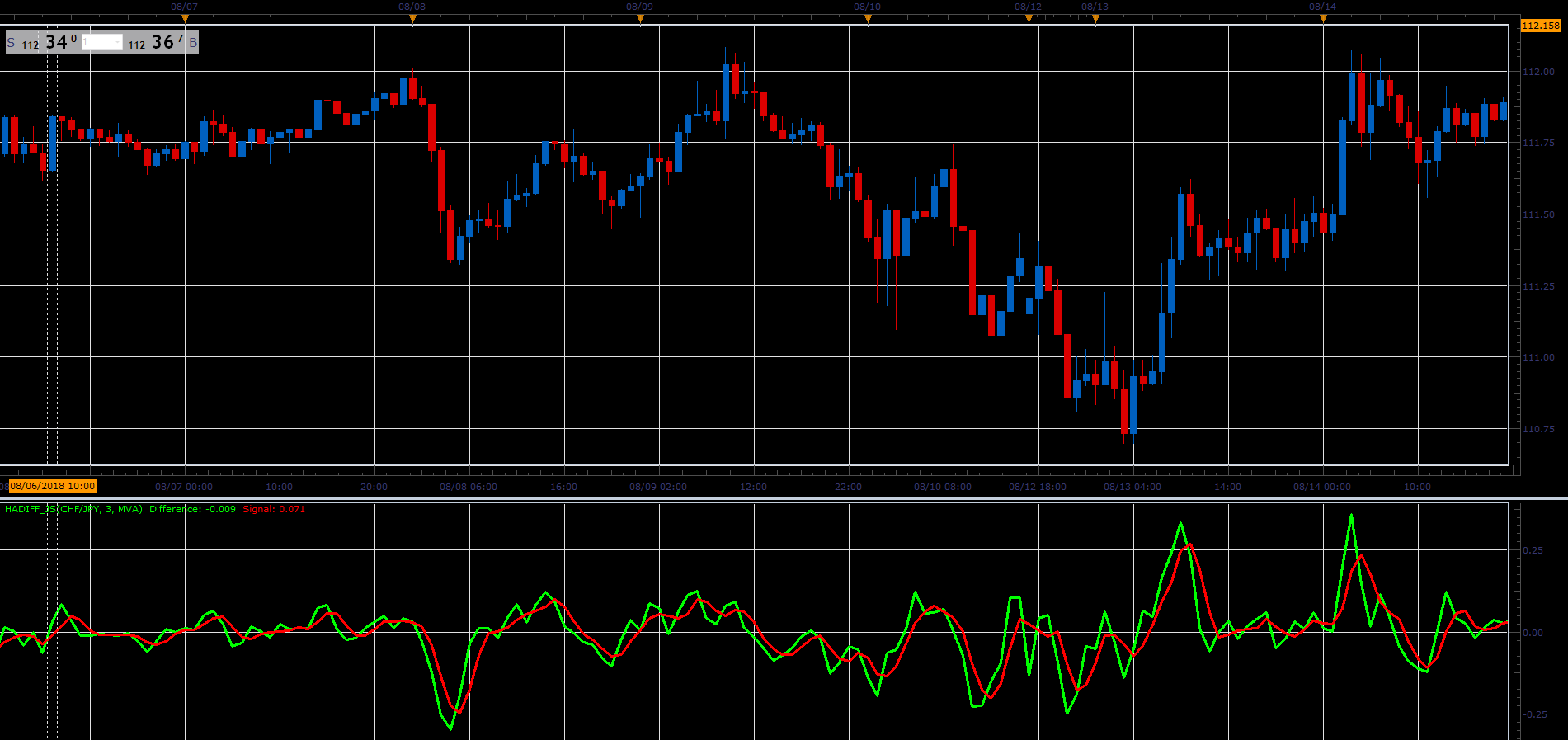This screenshot has height=740, width=1568.
Task: Click the 08/08 06:00 time axis label
Action: click(x=469, y=487)
